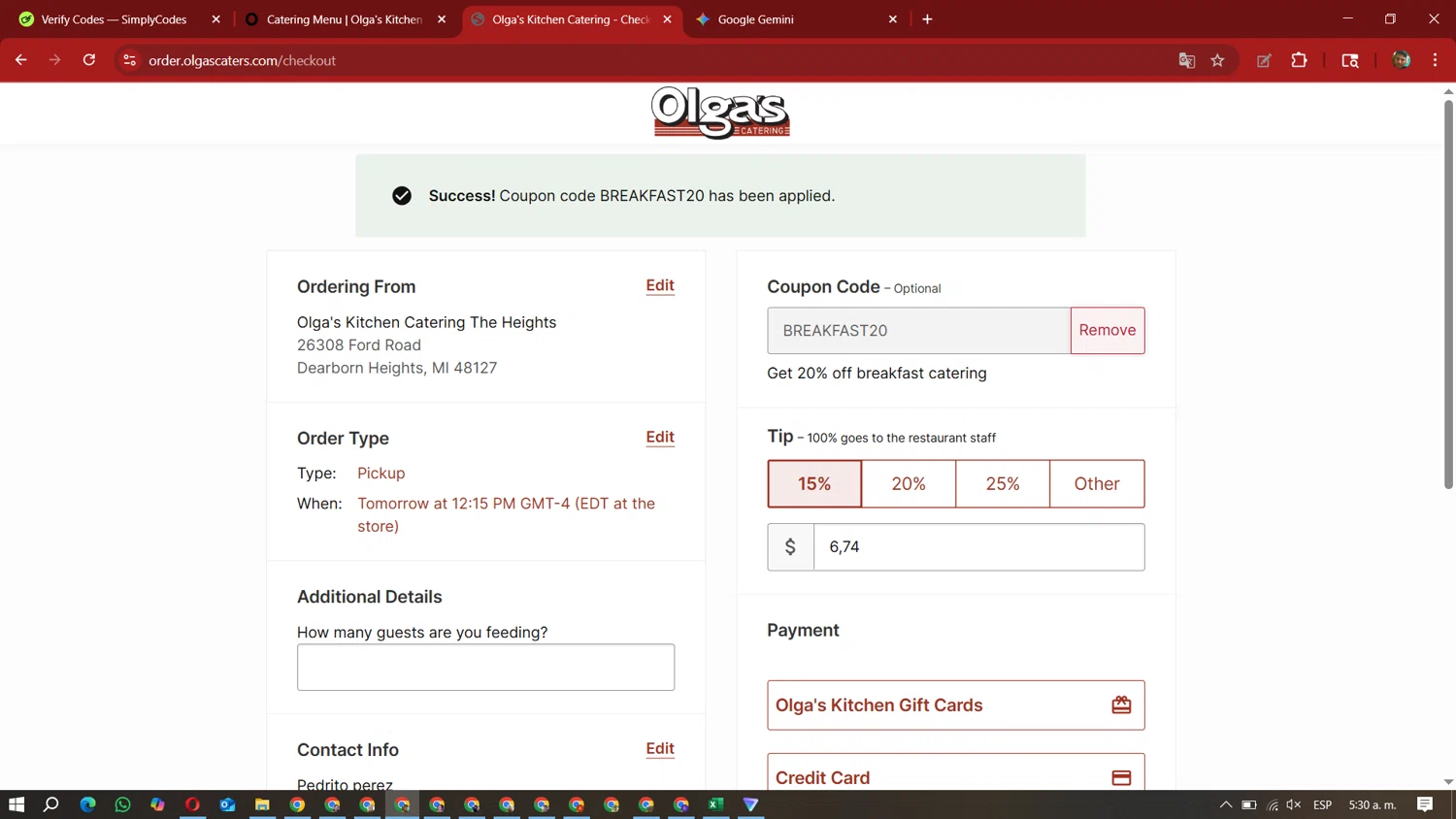Screen dimensions: 1456x819
Task: Click the ESP language indicator
Action: 1322,804
